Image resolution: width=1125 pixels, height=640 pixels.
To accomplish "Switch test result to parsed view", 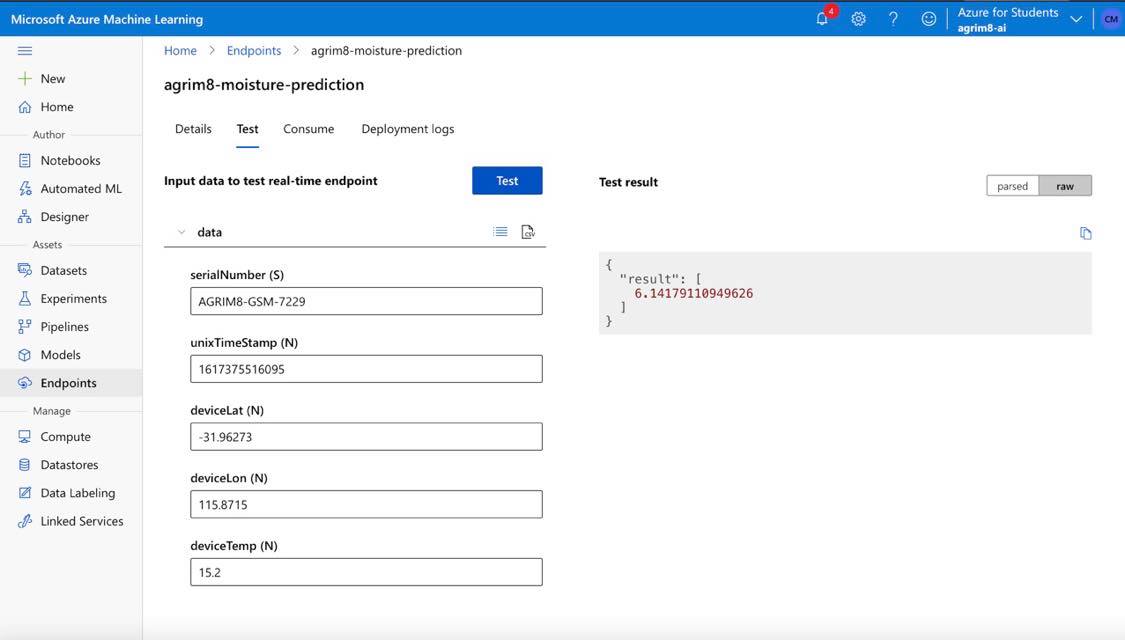I will [1012, 186].
